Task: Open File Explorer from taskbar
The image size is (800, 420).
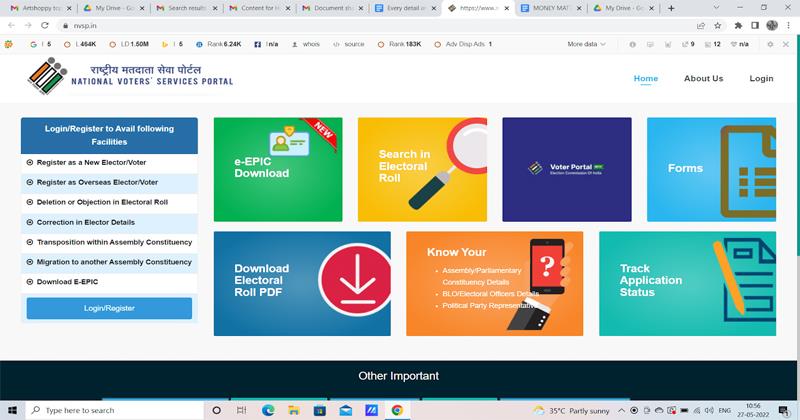Action: point(293,410)
